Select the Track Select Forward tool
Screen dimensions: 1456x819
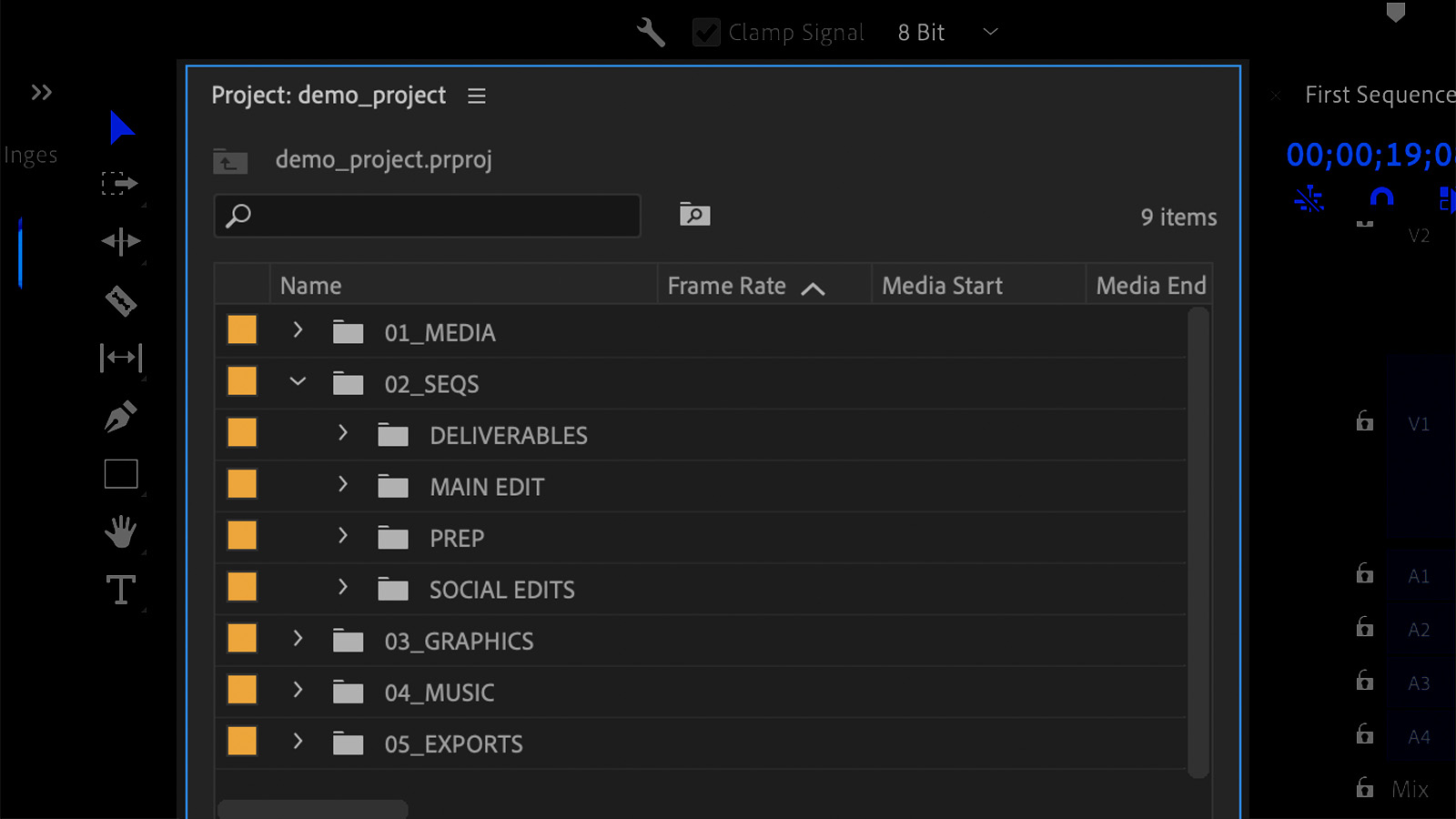(x=120, y=184)
